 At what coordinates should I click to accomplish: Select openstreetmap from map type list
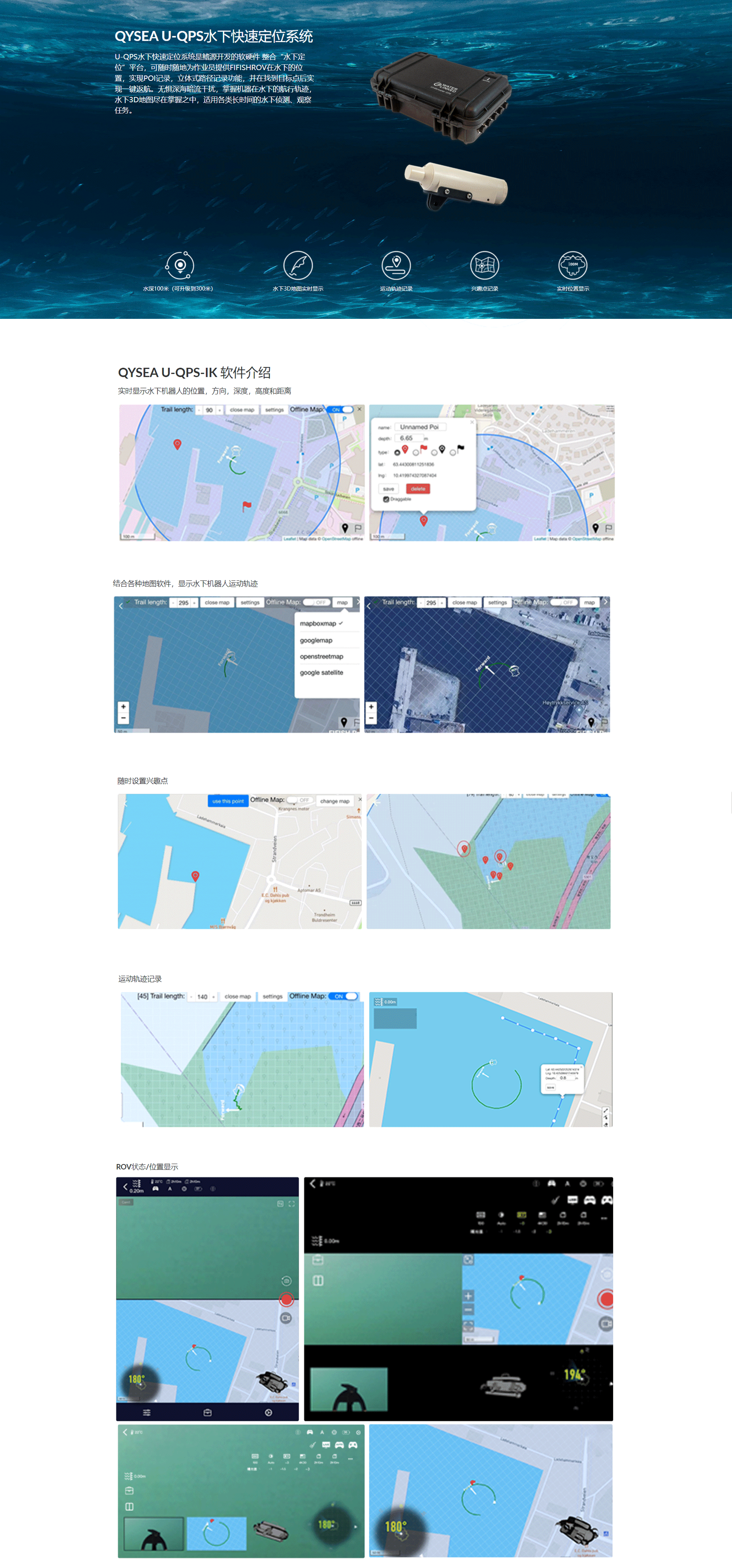(321, 656)
